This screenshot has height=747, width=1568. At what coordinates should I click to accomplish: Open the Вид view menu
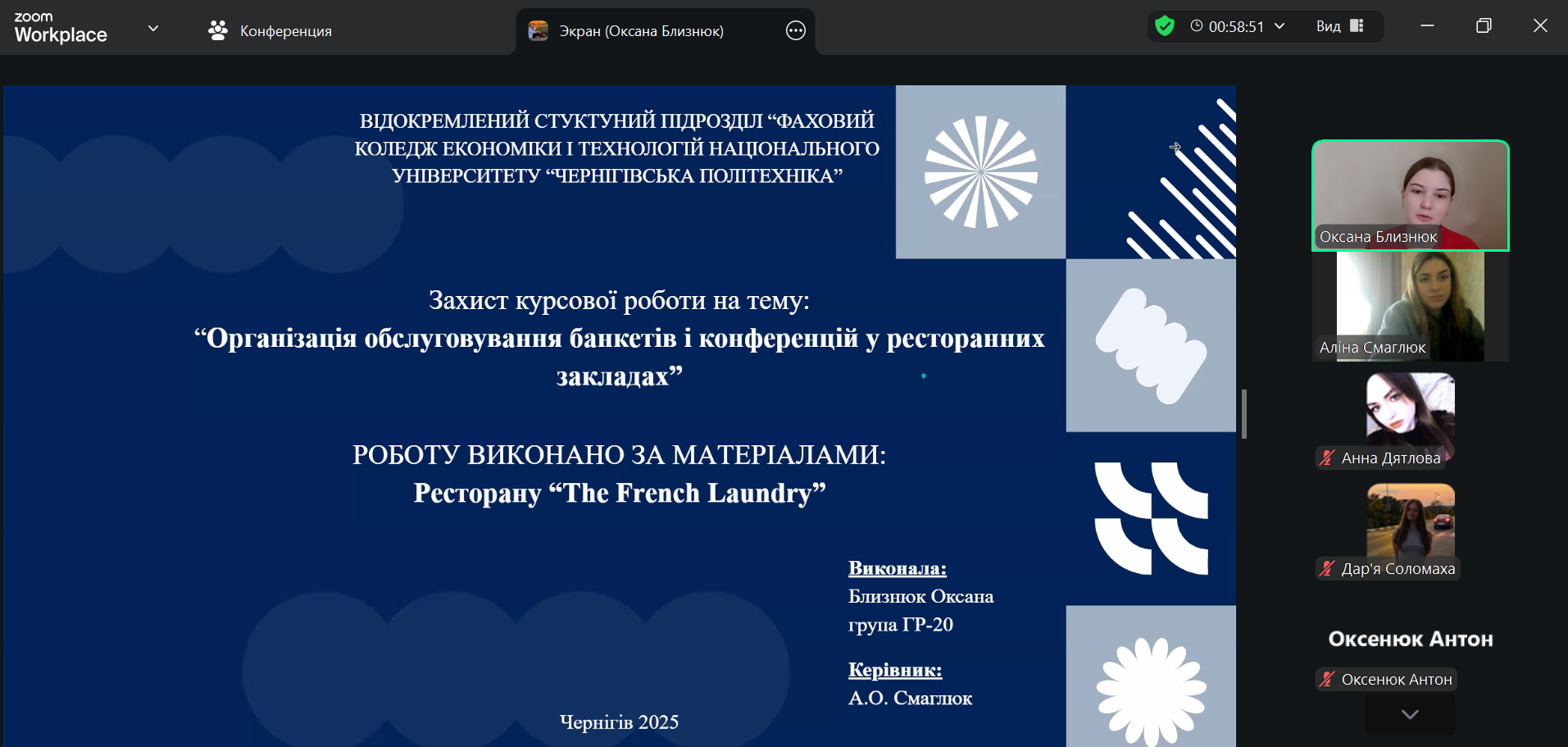coord(1329,26)
